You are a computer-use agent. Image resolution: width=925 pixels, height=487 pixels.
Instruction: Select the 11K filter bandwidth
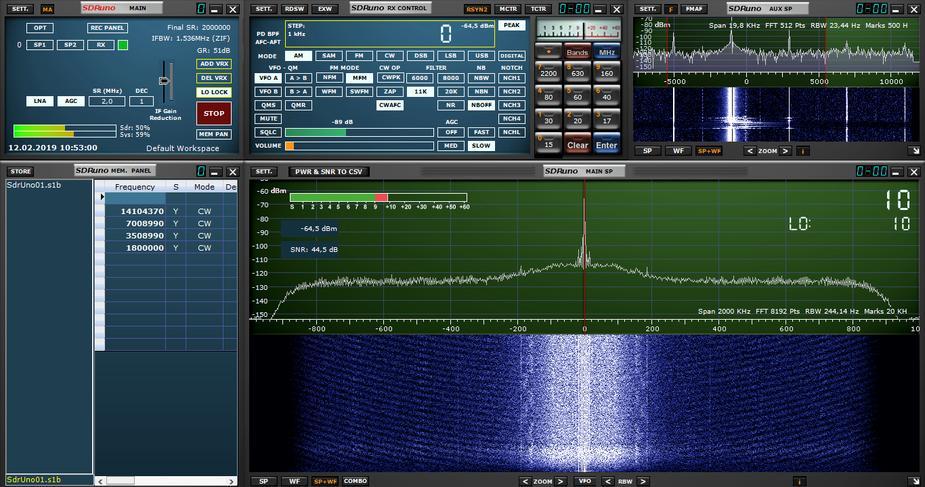coord(420,91)
